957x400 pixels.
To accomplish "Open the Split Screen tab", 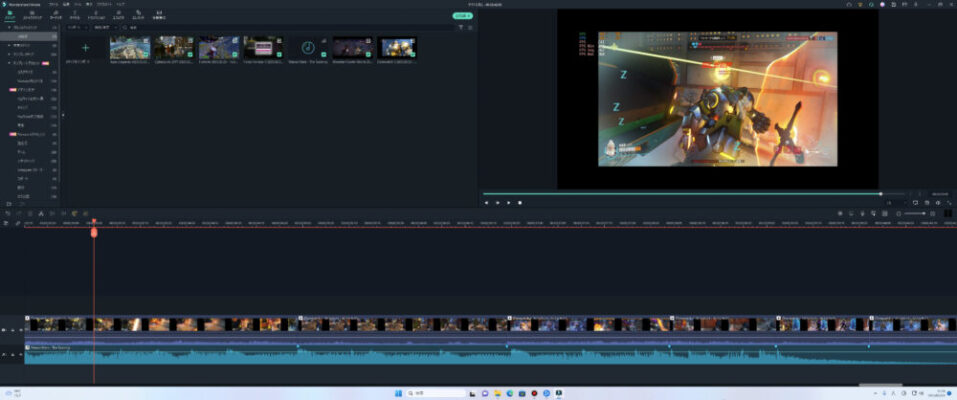I will coord(159,15).
